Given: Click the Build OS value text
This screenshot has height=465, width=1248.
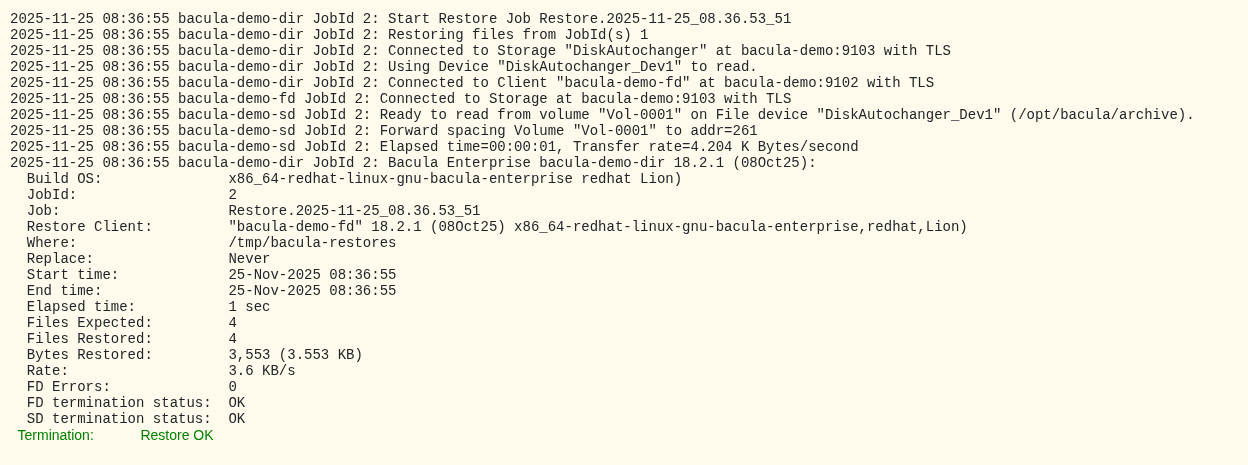Looking at the screenshot, I should click(454, 179).
